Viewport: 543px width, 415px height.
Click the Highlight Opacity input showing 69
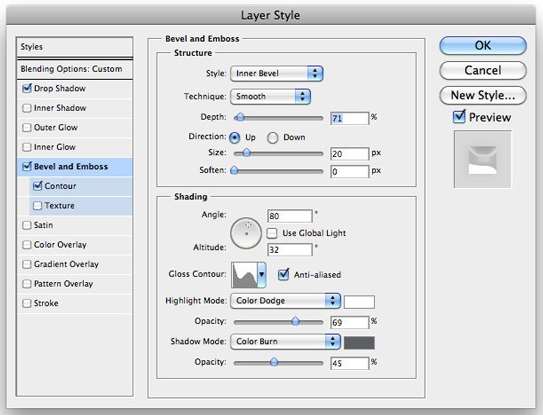tap(349, 323)
